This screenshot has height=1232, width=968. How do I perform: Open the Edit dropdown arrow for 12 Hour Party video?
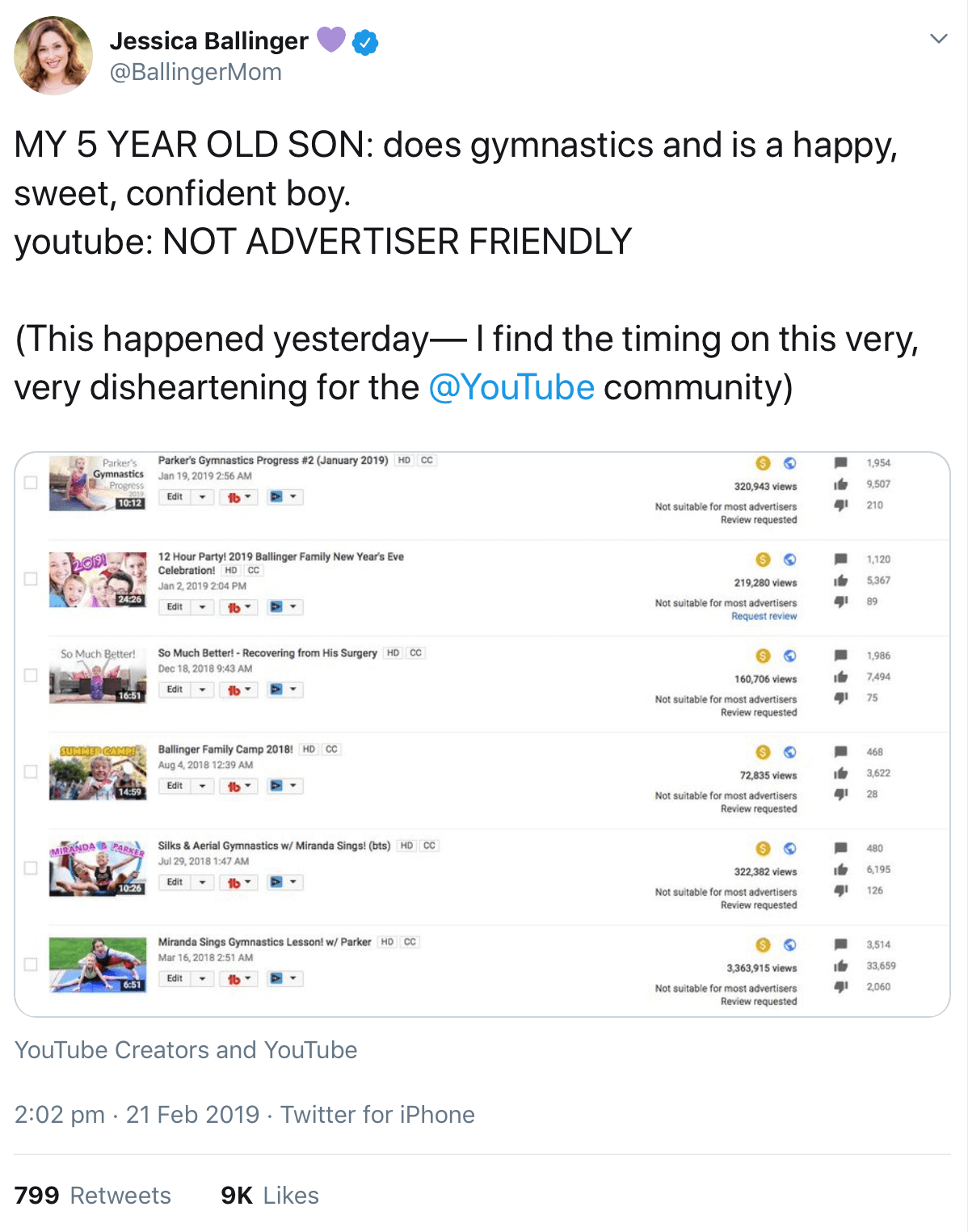[203, 607]
